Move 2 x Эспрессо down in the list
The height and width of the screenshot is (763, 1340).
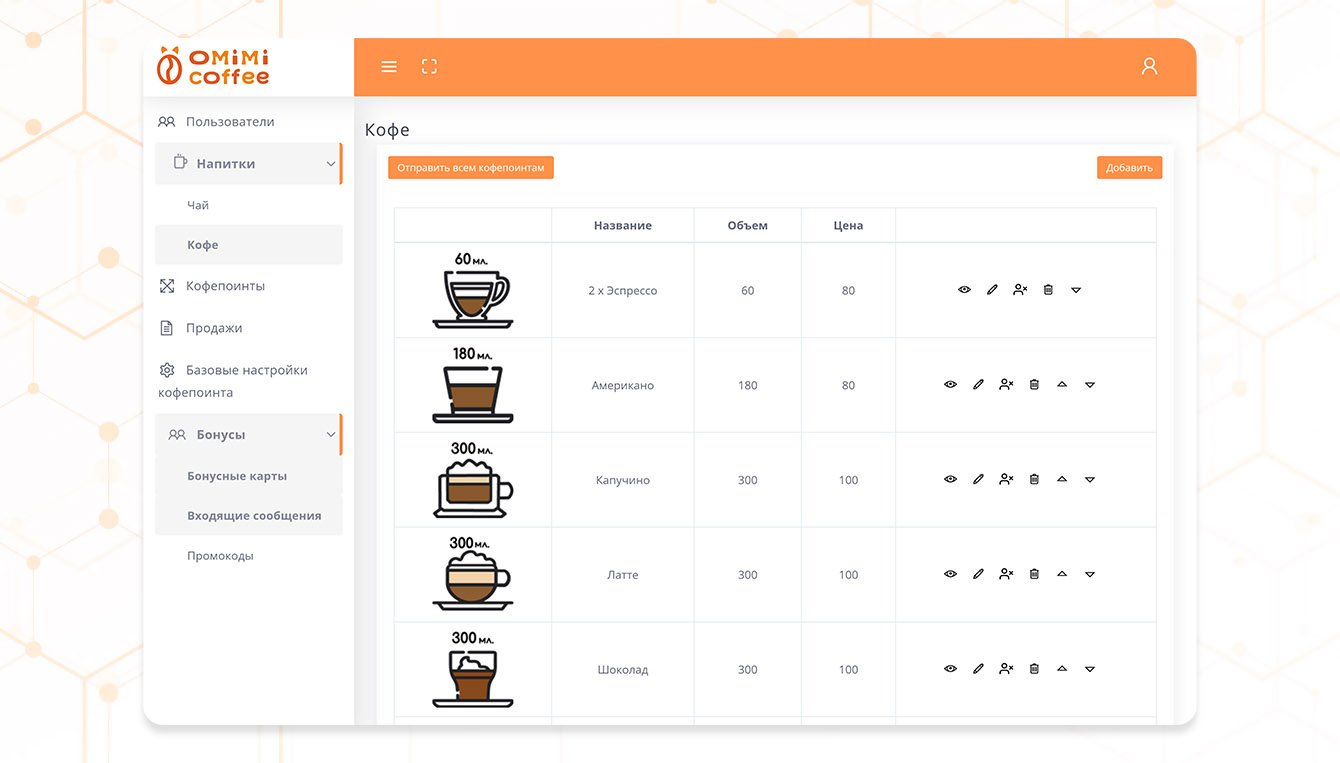point(1076,290)
